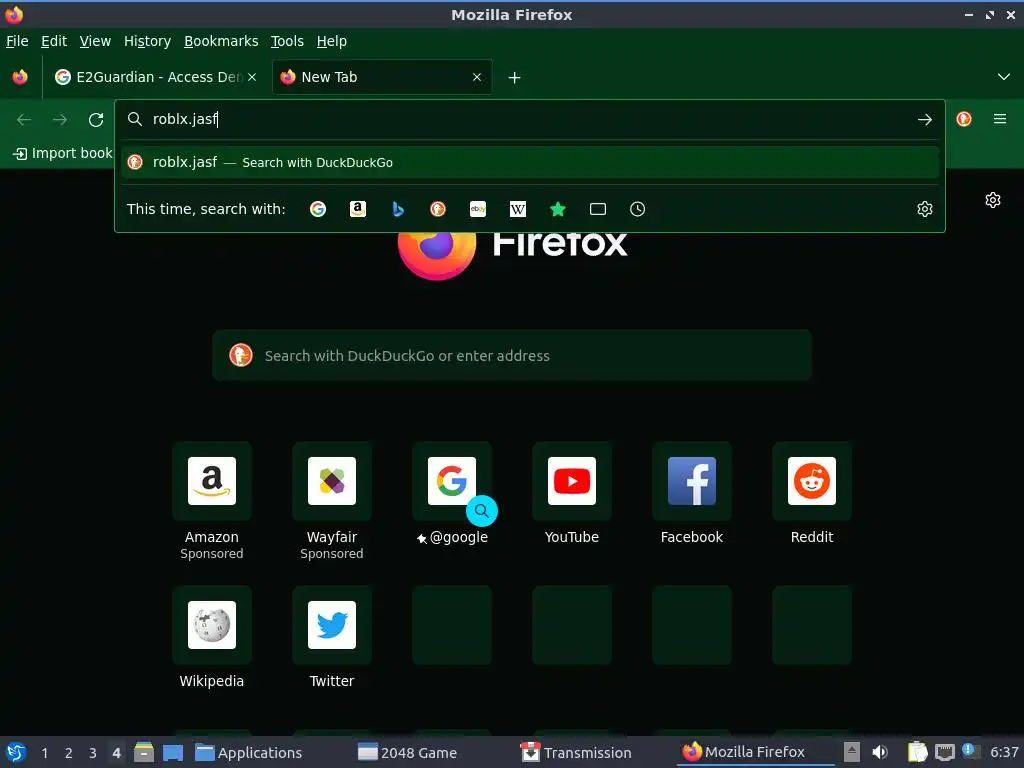Click Import bookmarks toolbar button
The height and width of the screenshot is (768, 1024).
tap(63, 153)
